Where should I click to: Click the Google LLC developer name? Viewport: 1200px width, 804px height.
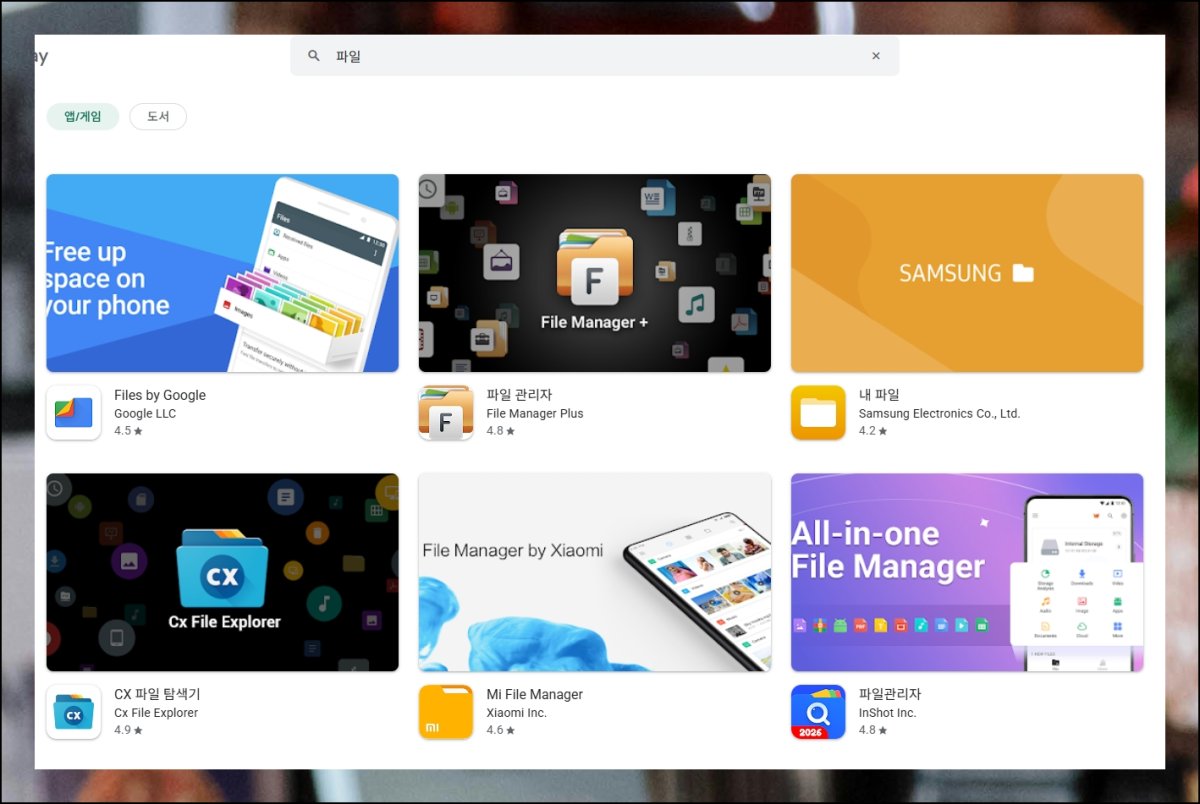point(145,413)
